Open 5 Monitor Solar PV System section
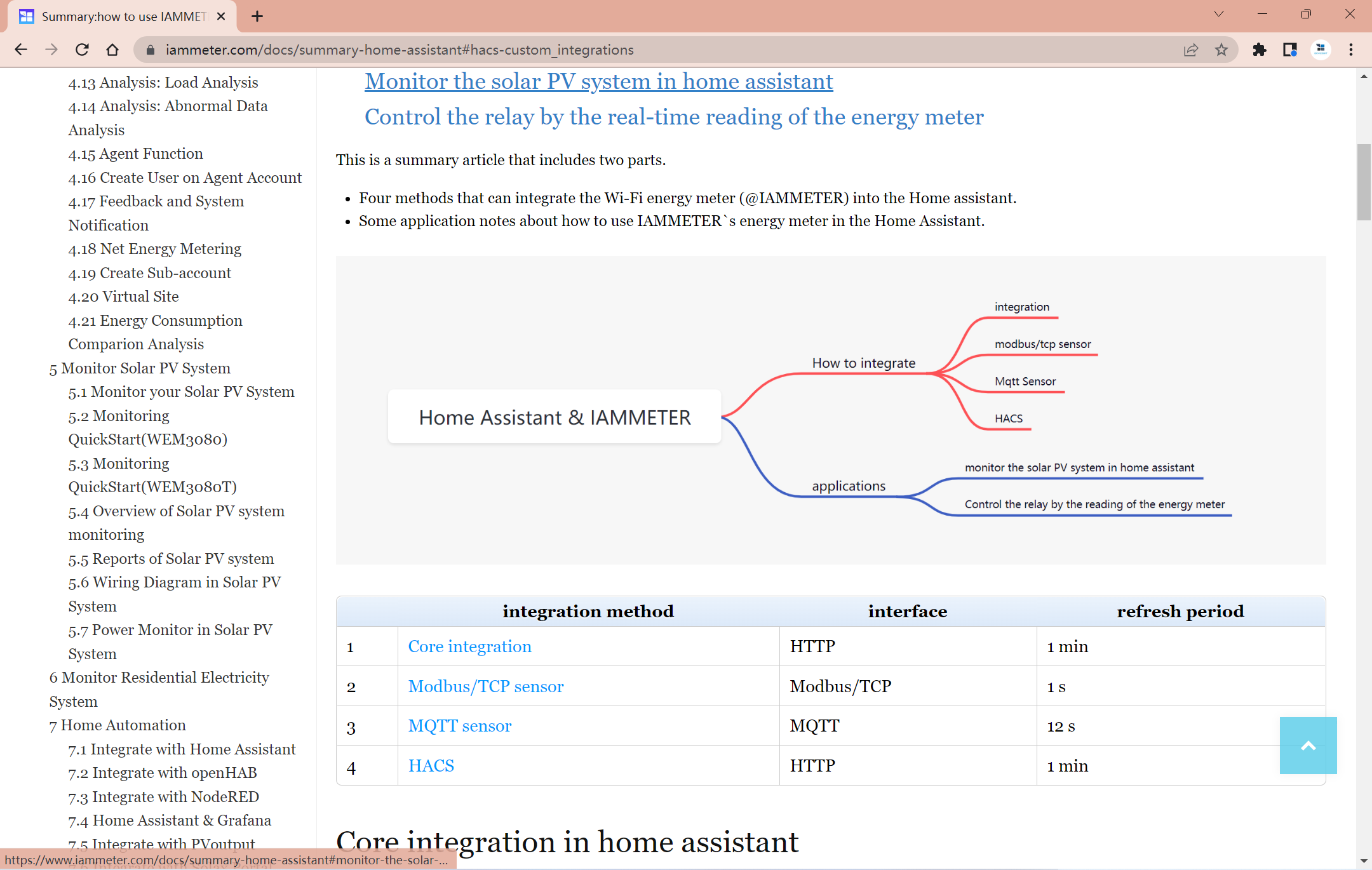The height and width of the screenshot is (870, 1372). pyautogui.click(x=140, y=368)
